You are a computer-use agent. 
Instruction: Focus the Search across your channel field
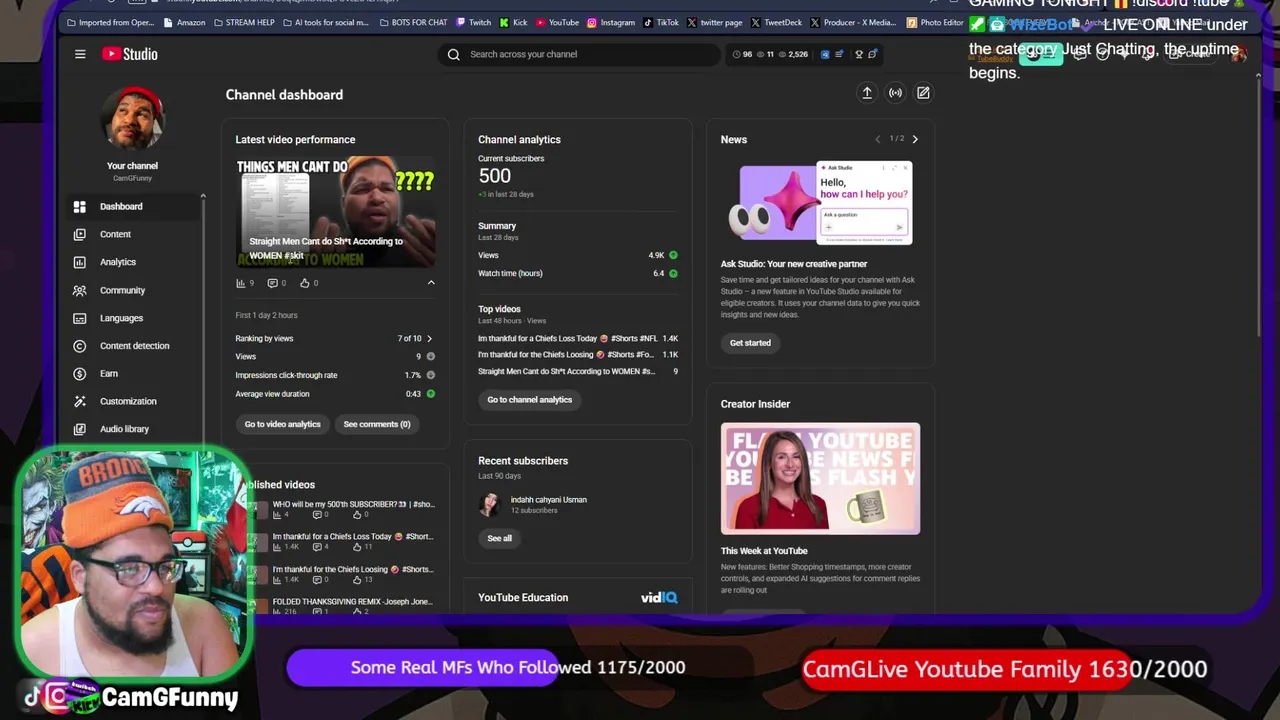tap(578, 54)
